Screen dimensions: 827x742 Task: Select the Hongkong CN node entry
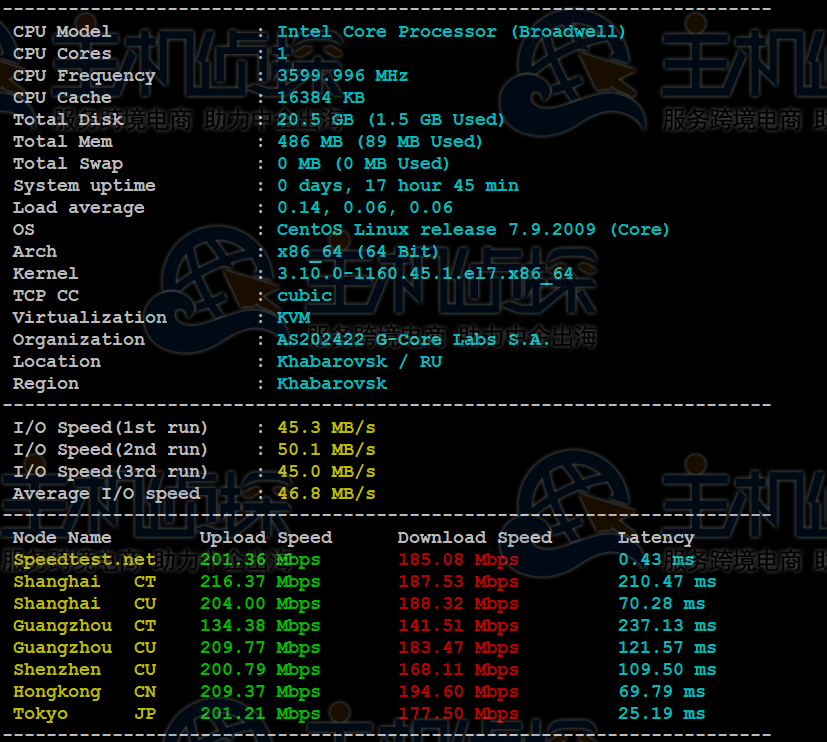(x=78, y=691)
